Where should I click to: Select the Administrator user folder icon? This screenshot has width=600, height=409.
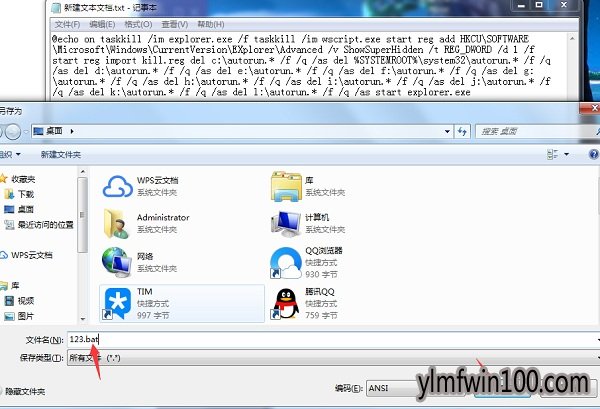[116, 223]
